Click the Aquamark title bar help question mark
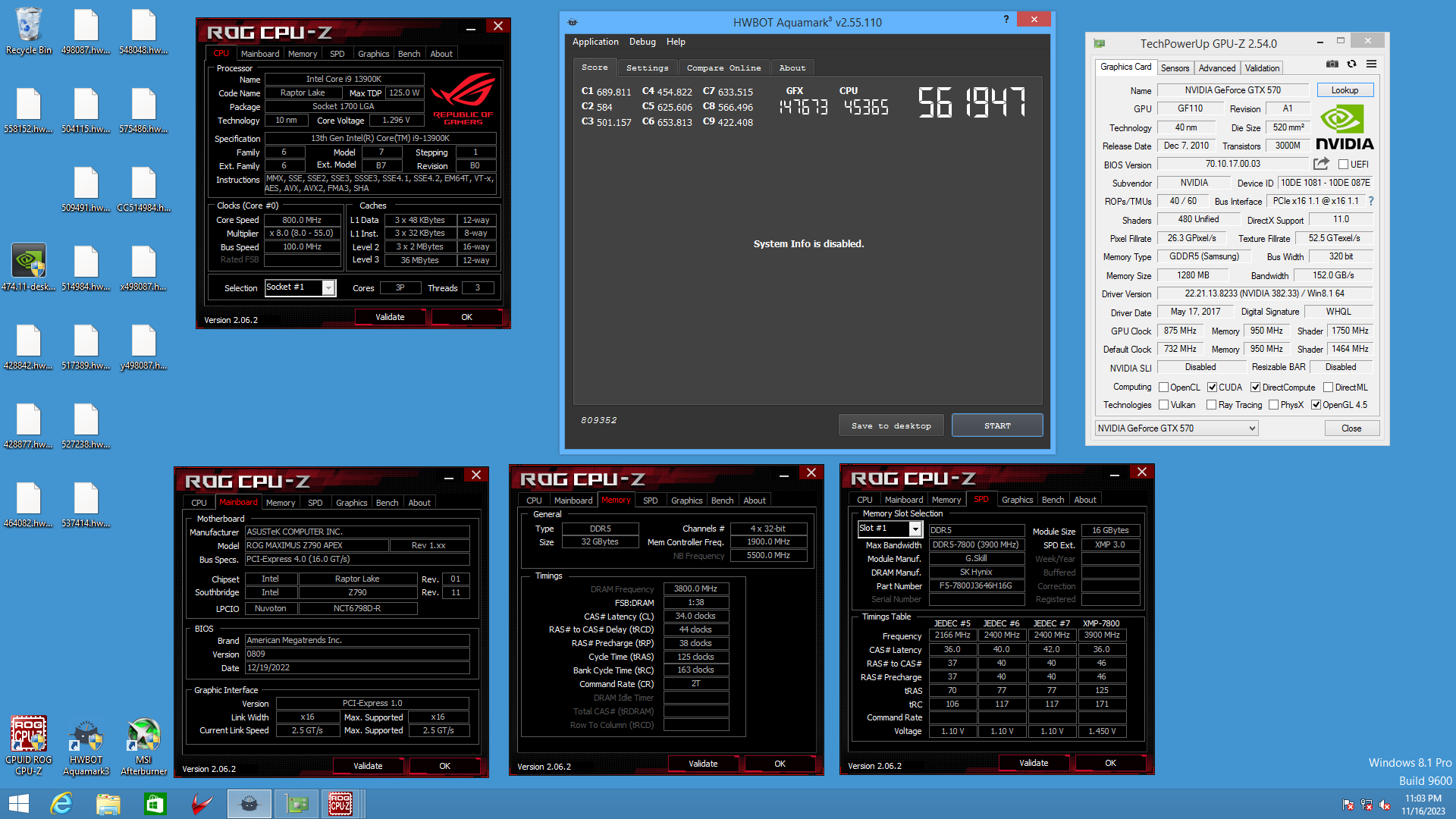Image resolution: width=1456 pixels, height=819 pixels. pyautogui.click(x=1006, y=19)
